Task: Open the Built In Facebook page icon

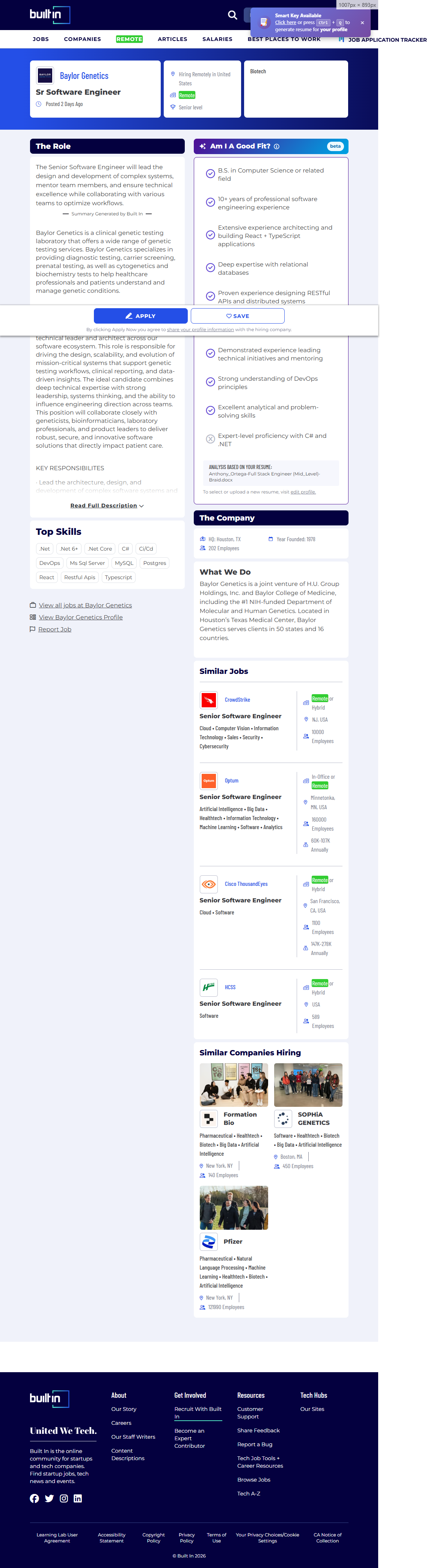Action: click(35, 1498)
